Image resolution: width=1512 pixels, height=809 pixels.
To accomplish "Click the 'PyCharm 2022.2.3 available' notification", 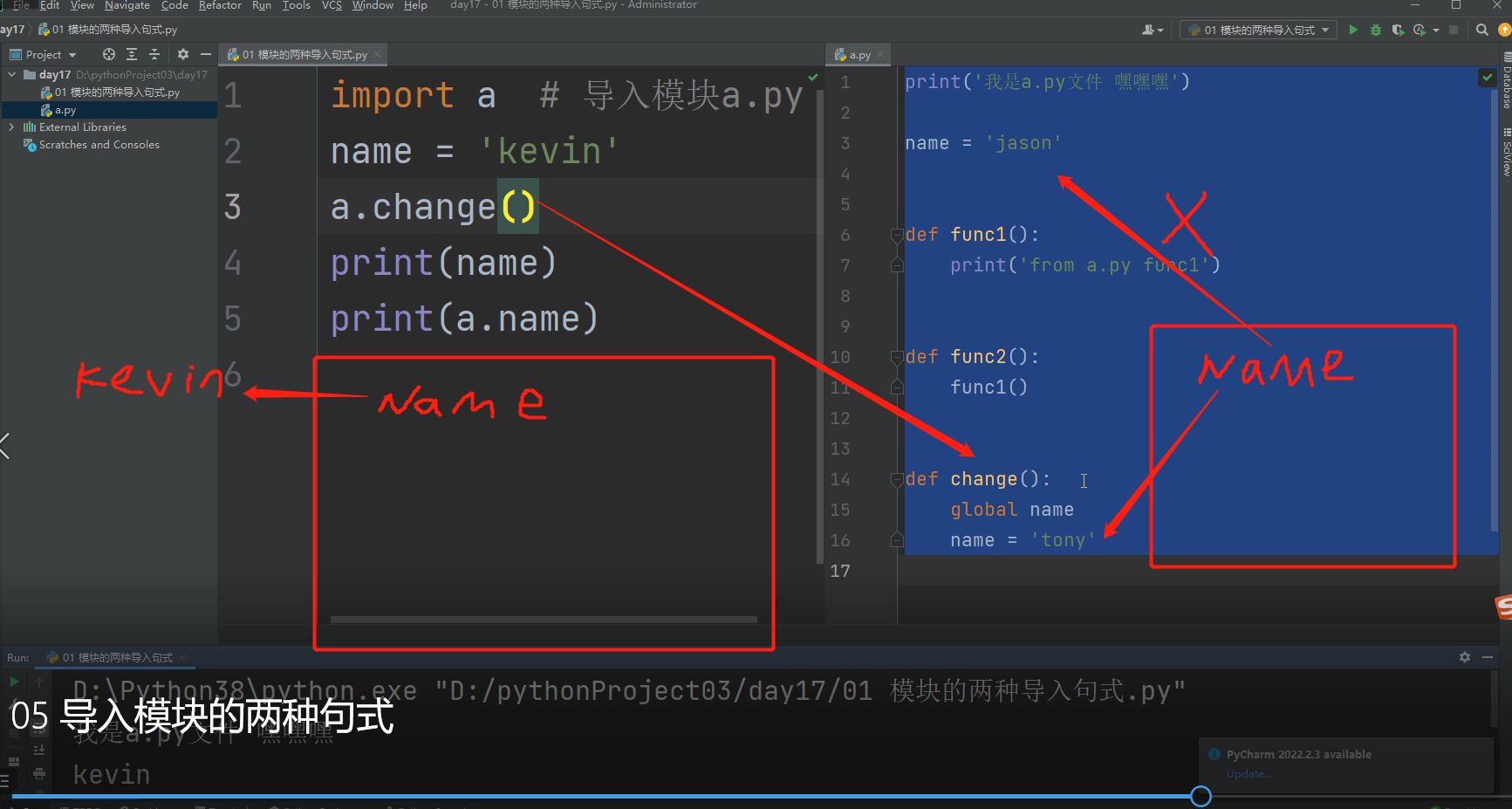I will tap(1298, 754).
